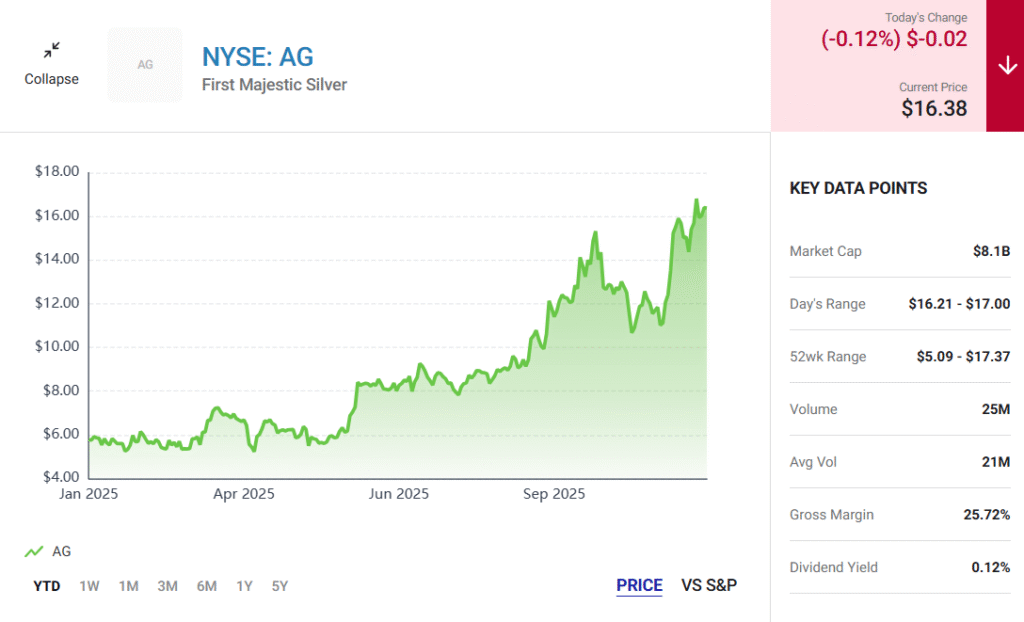The width and height of the screenshot is (1024, 622).
Task: Show the 5Y price history
Action: click(x=280, y=586)
